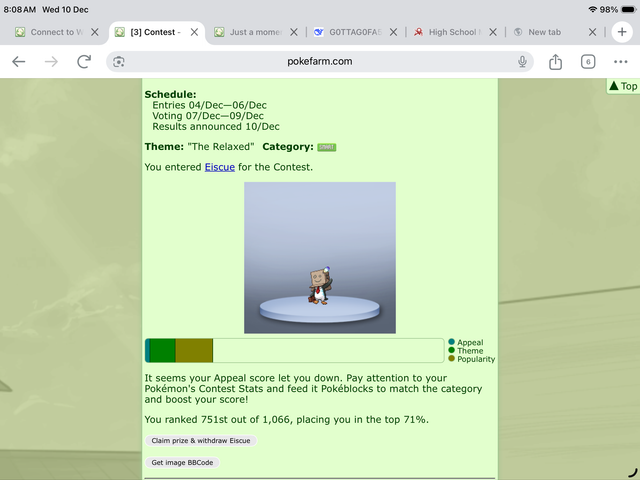Open the Eiscue link
Image resolution: width=640 pixels, height=480 pixels.
point(220,167)
